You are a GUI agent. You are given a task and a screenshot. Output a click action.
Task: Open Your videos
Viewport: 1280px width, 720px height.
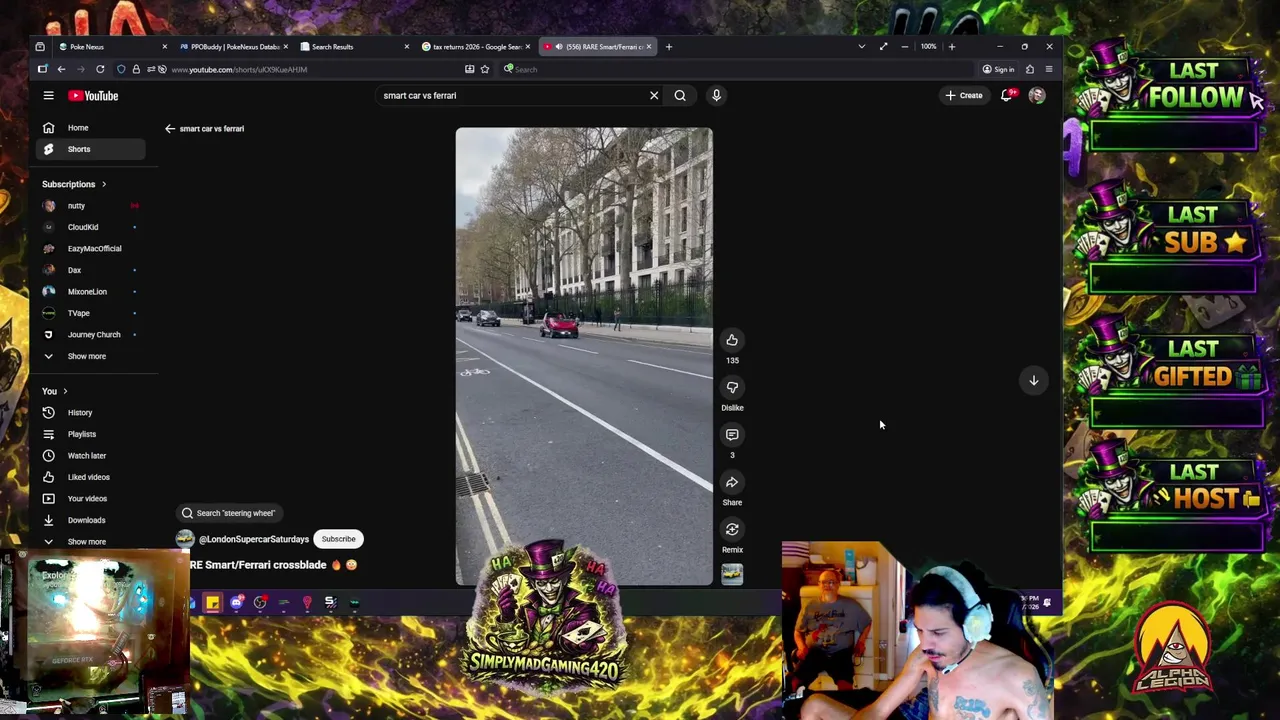pyautogui.click(x=91, y=498)
